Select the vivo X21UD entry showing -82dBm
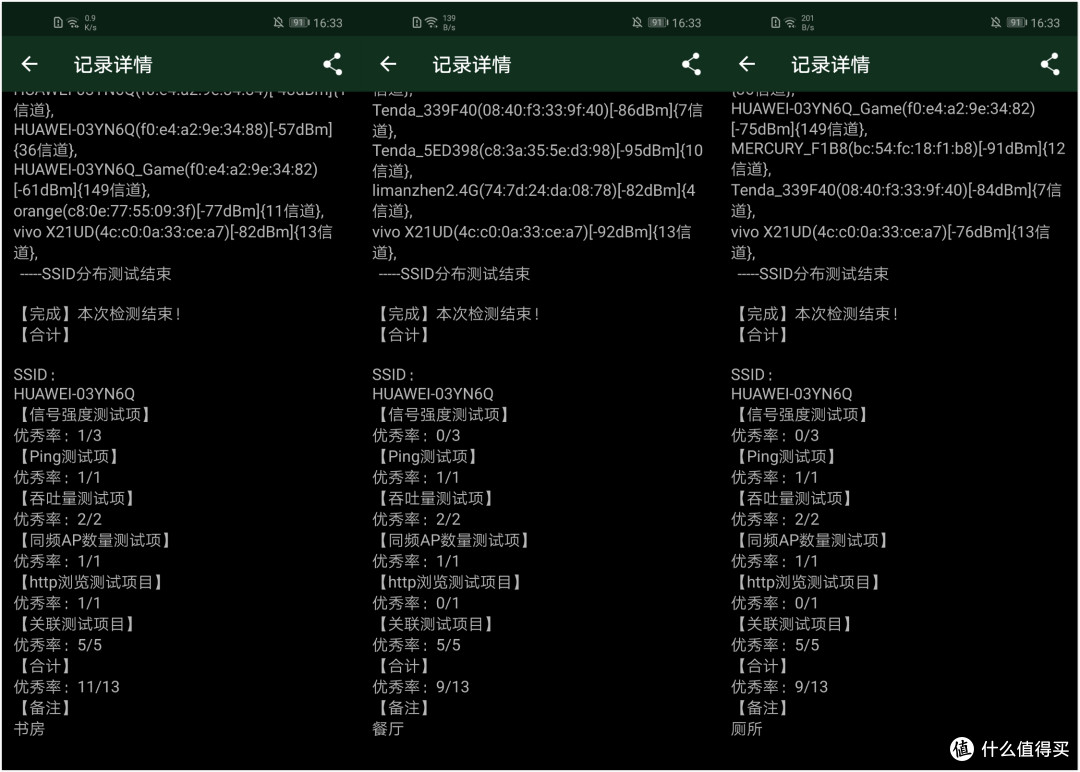The width and height of the screenshot is (1080, 772). point(173,242)
